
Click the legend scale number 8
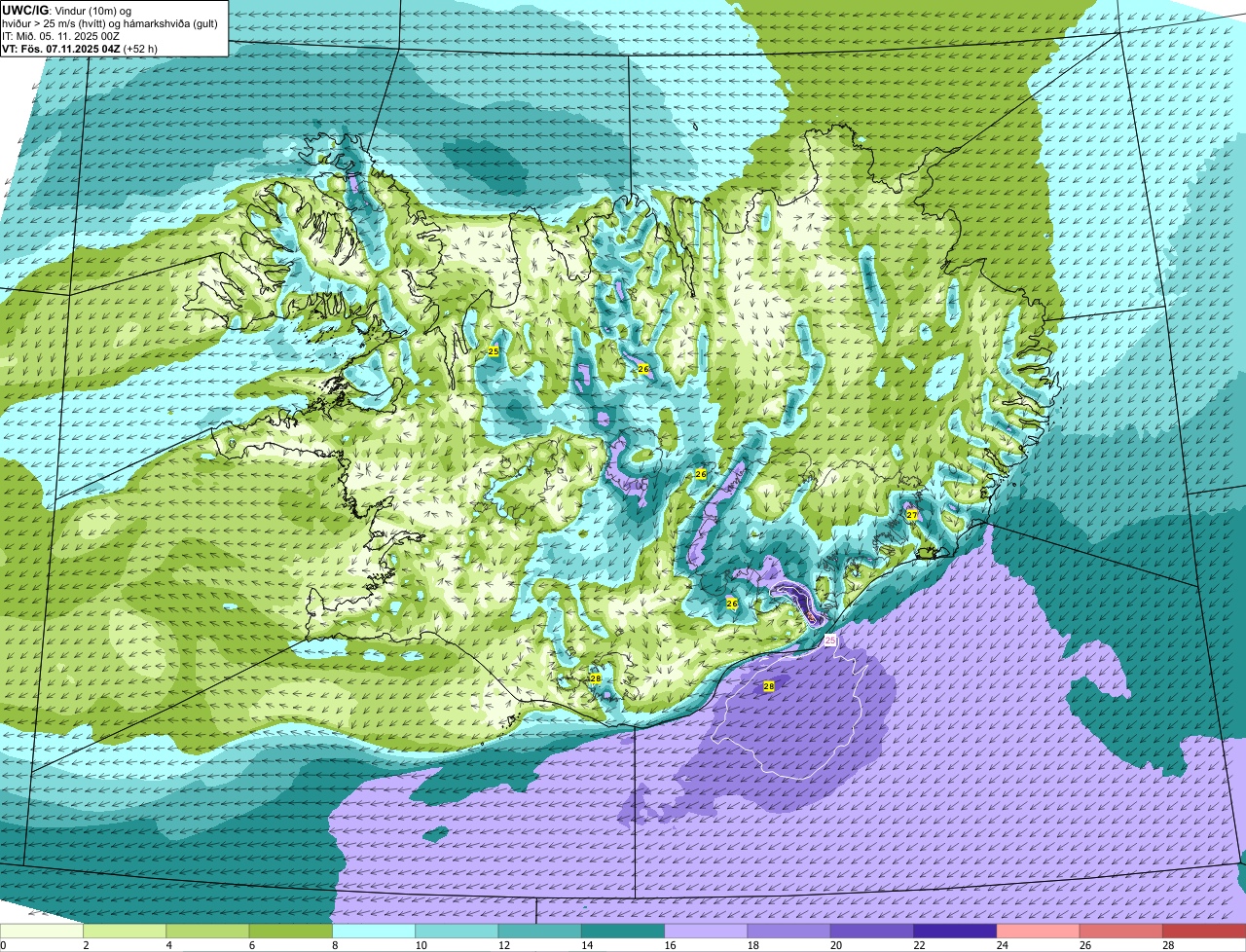(334, 945)
